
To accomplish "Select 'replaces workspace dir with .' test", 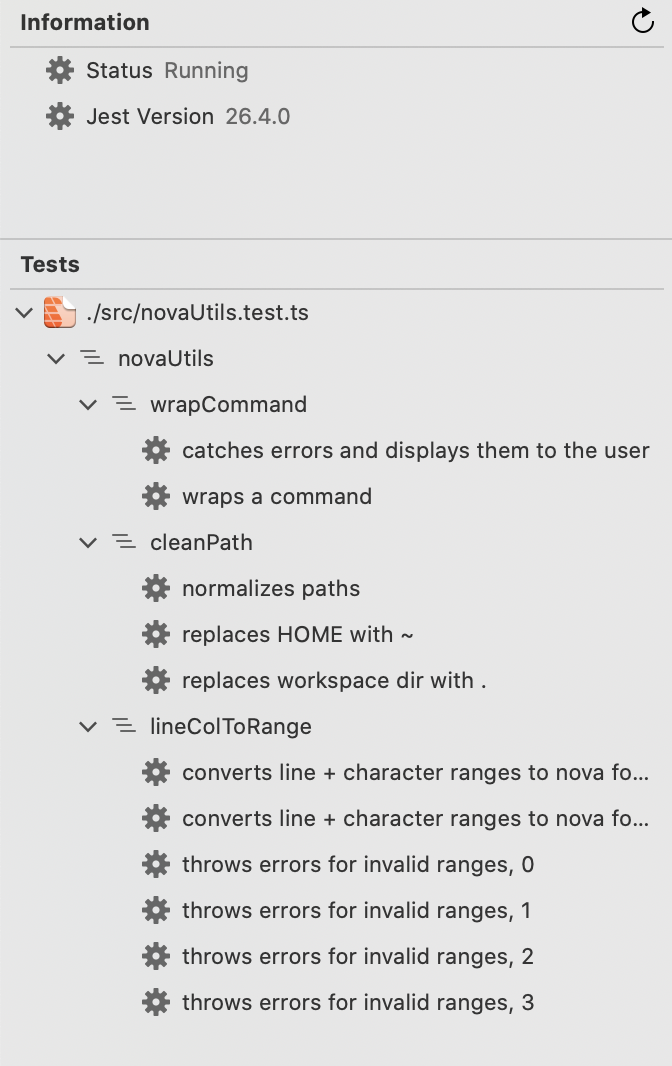I will pyautogui.click(x=334, y=681).
